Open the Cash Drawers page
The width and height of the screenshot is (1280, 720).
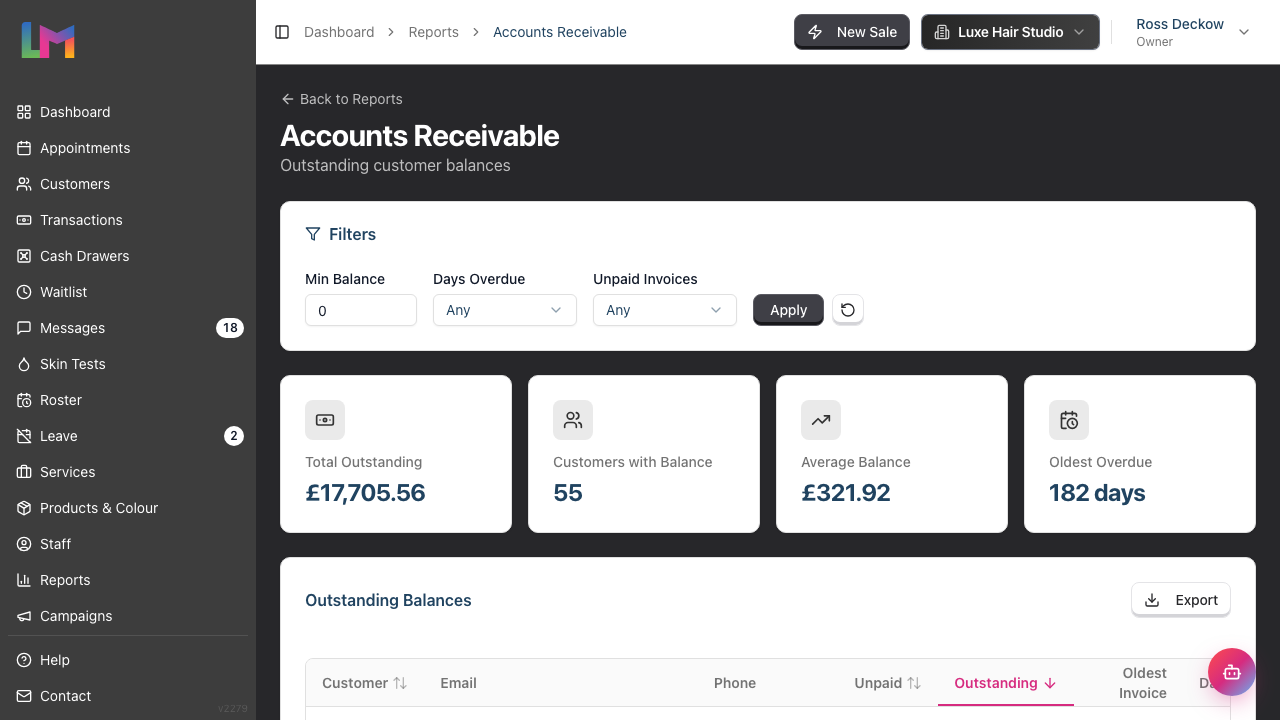(128, 256)
